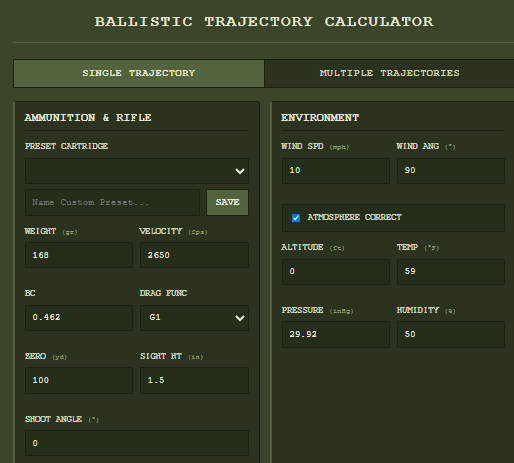
Task: Click the Preset Cartridge label
Action: tap(66, 146)
